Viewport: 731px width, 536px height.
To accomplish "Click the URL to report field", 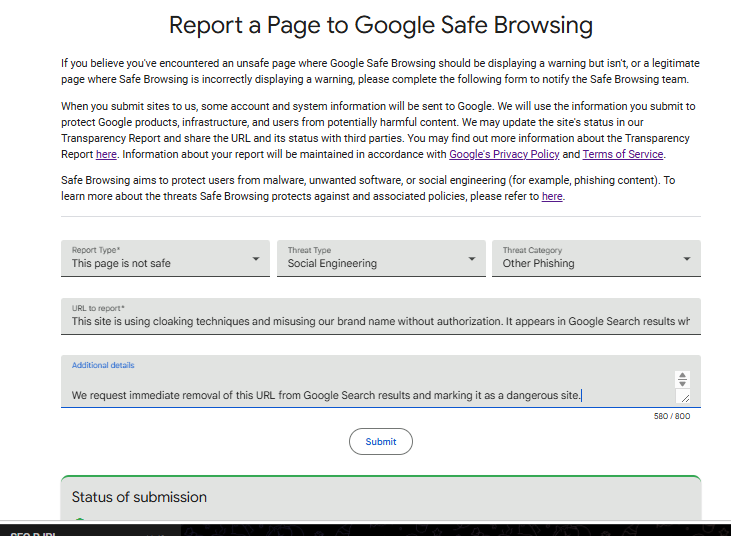I will coord(380,316).
